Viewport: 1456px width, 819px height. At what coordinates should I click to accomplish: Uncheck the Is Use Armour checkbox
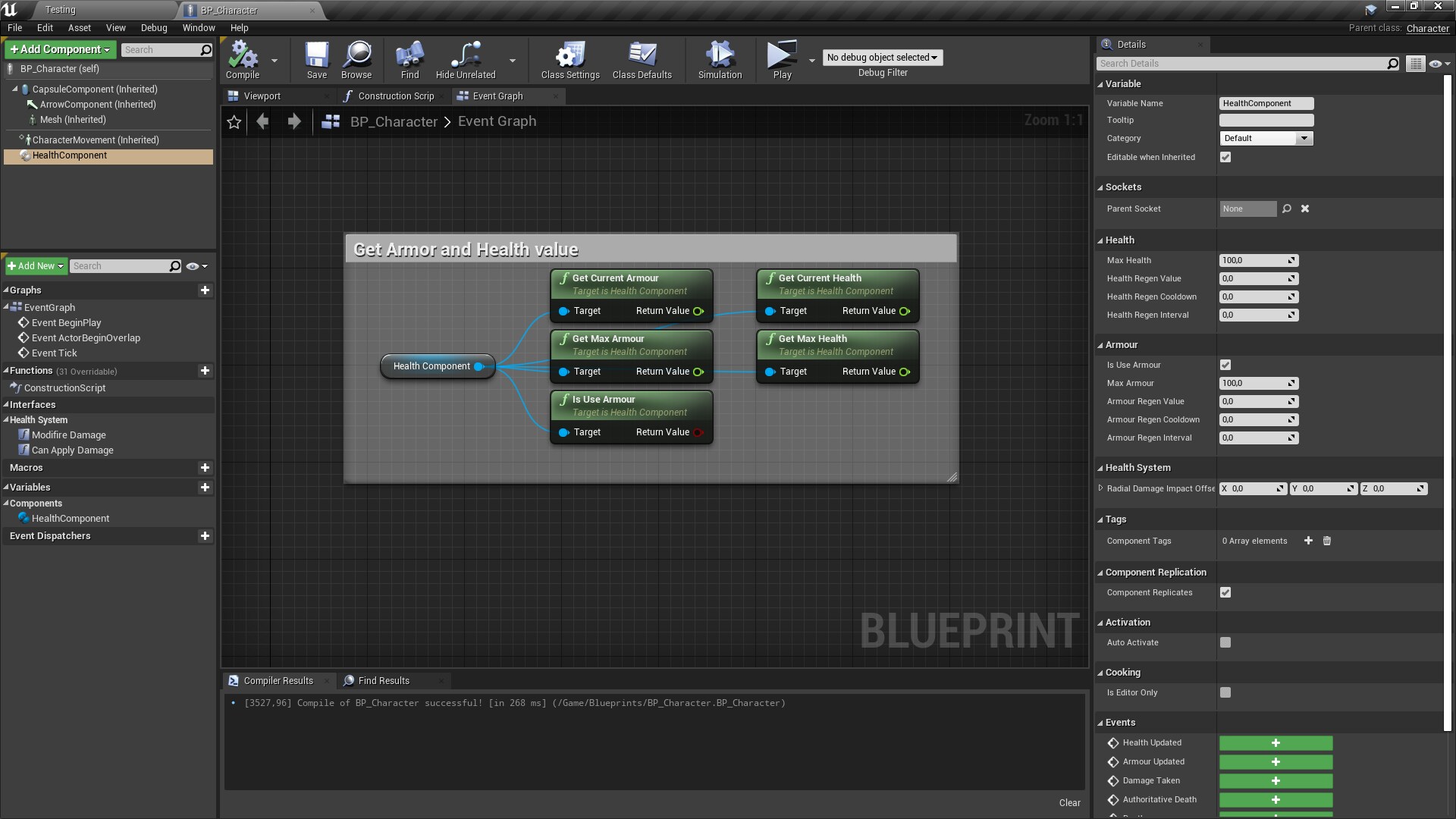tap(1225, 365)
